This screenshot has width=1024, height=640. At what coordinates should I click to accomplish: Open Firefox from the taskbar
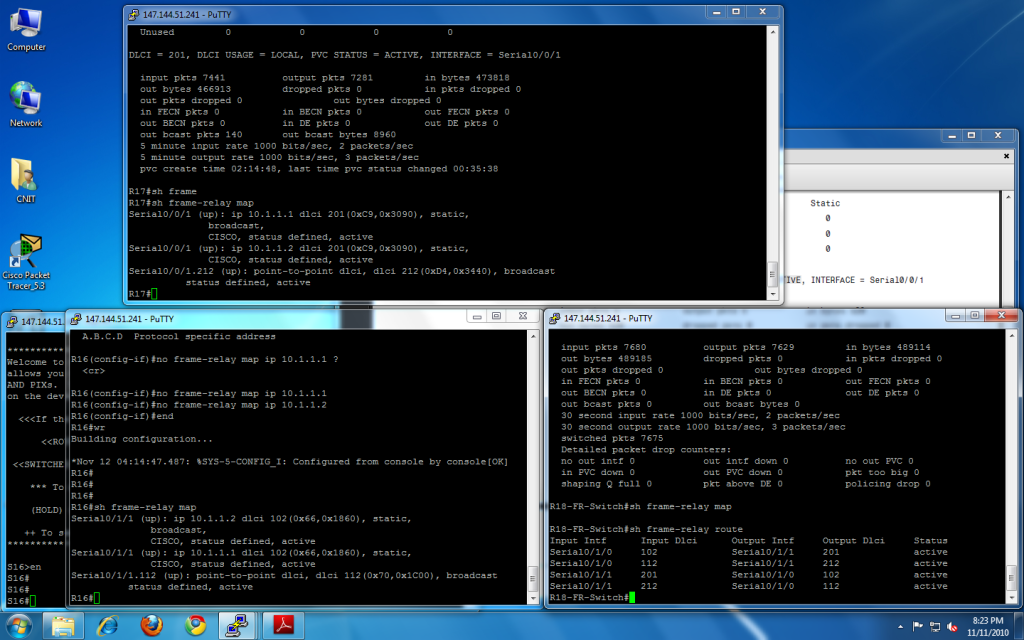tap(151, 626)
